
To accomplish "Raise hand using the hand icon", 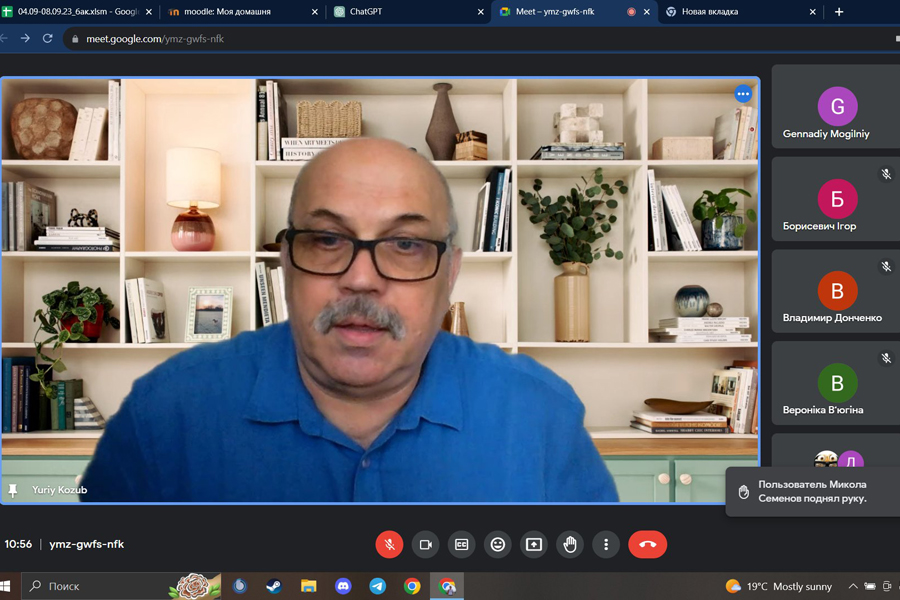I will (570, 544).
